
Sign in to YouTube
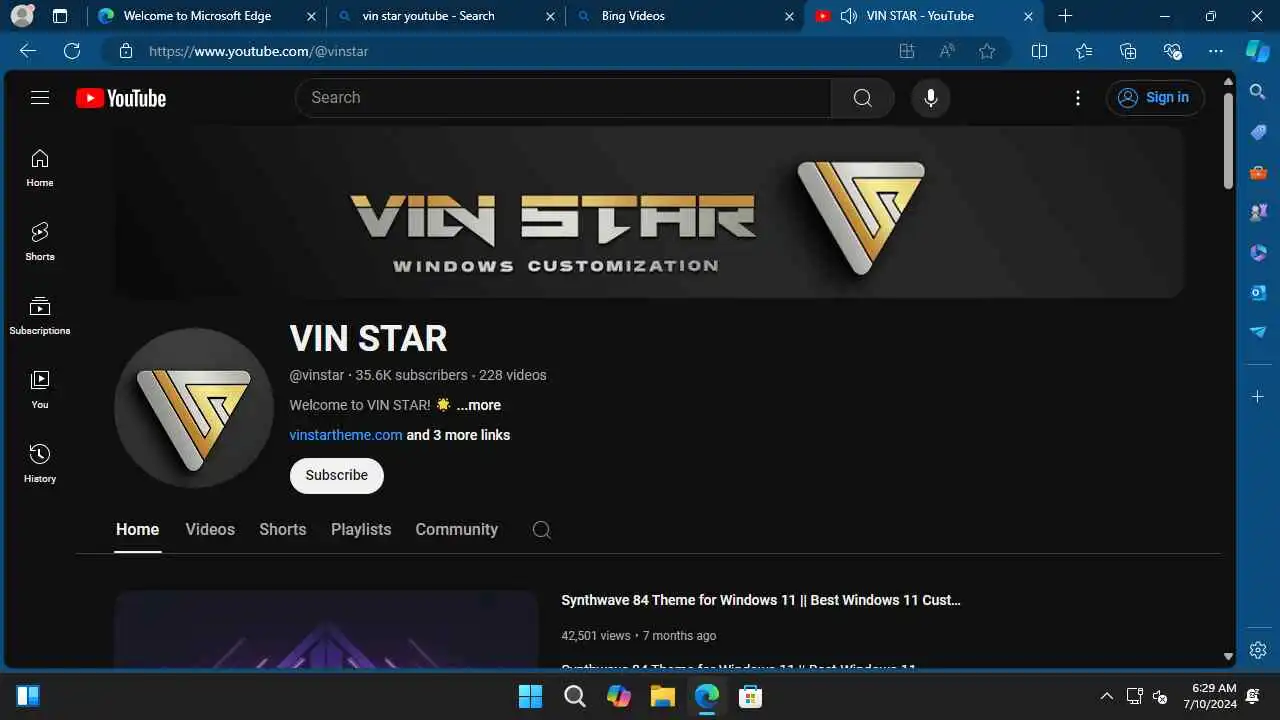(x=1155, y=98)
